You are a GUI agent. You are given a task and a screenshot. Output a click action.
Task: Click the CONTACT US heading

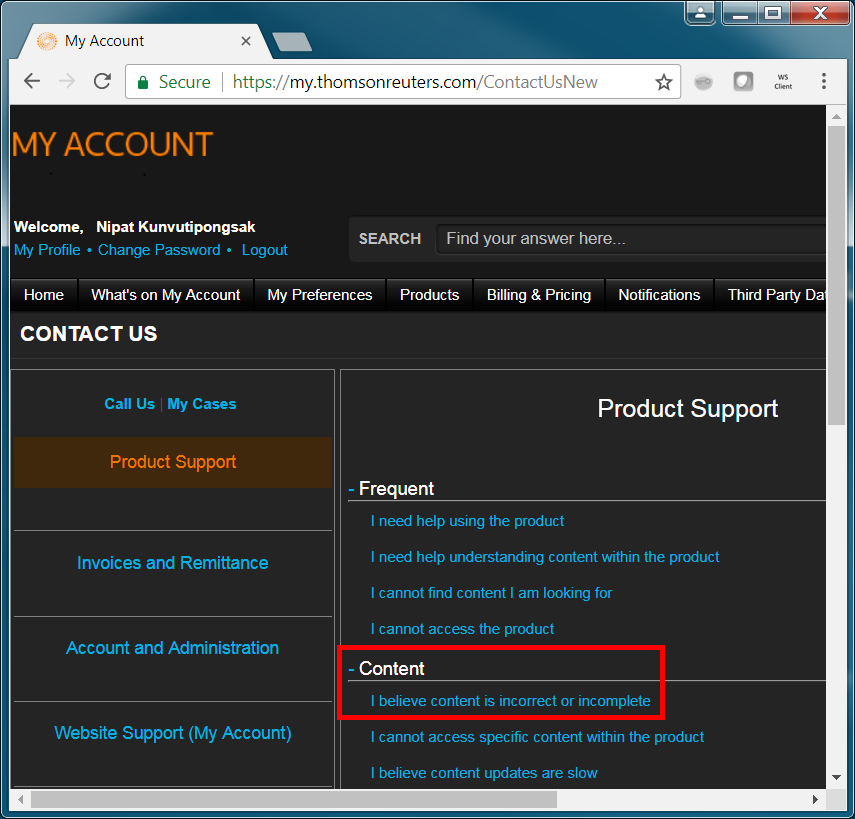(89, 334)
